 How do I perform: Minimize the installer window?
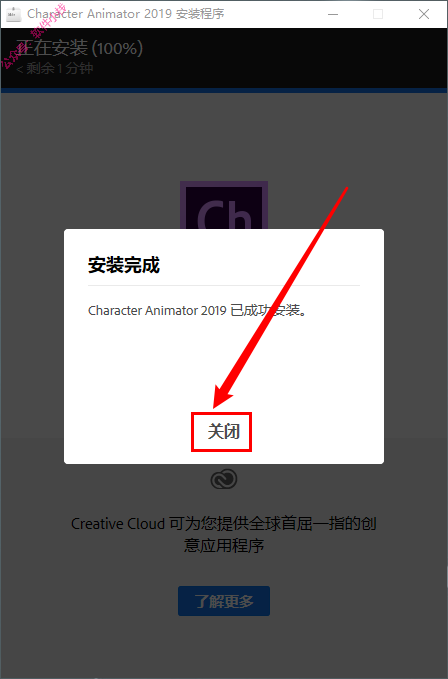pyautogui.click(x=333, y=14)
